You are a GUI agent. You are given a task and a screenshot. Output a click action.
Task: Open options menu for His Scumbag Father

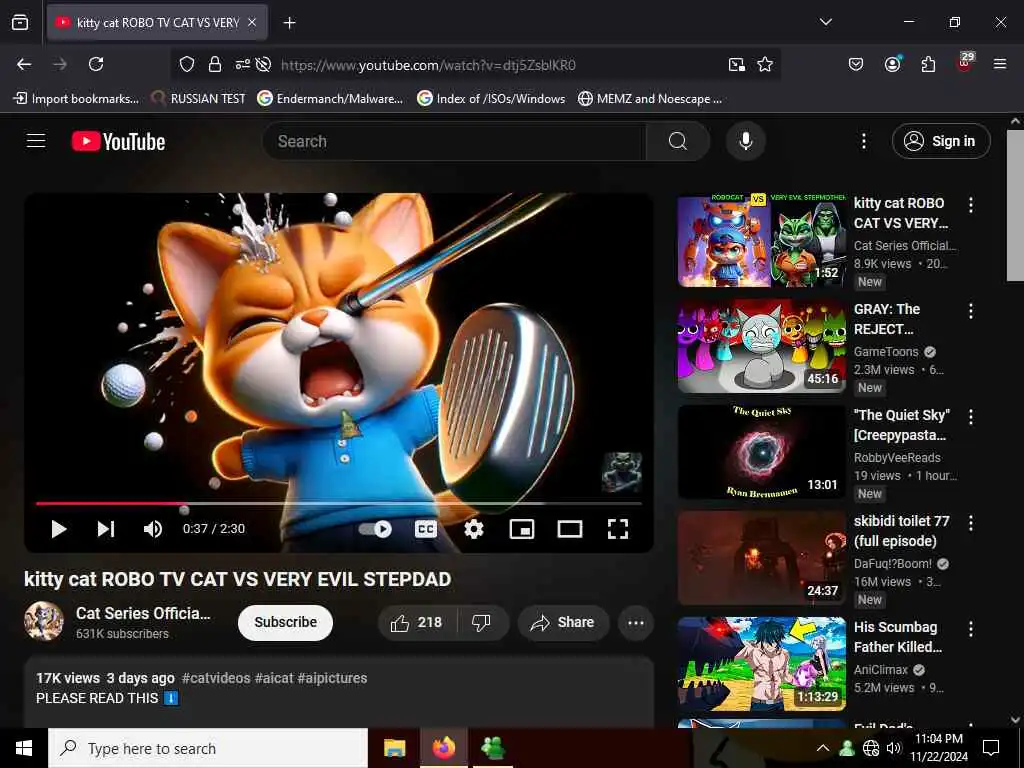(971, 628)
